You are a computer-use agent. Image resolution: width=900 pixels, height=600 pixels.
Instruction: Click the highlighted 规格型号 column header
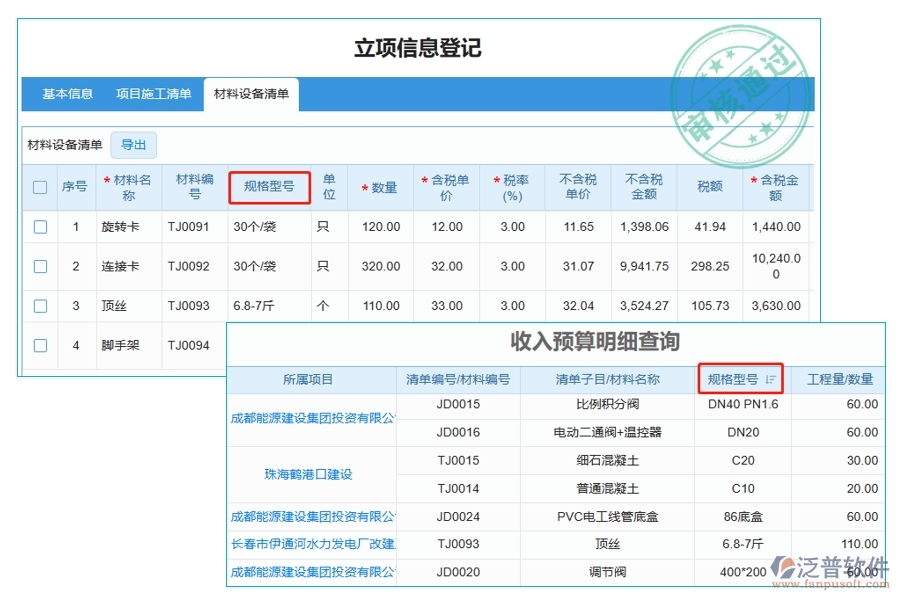pyautogui.click(x=268, y=186)
